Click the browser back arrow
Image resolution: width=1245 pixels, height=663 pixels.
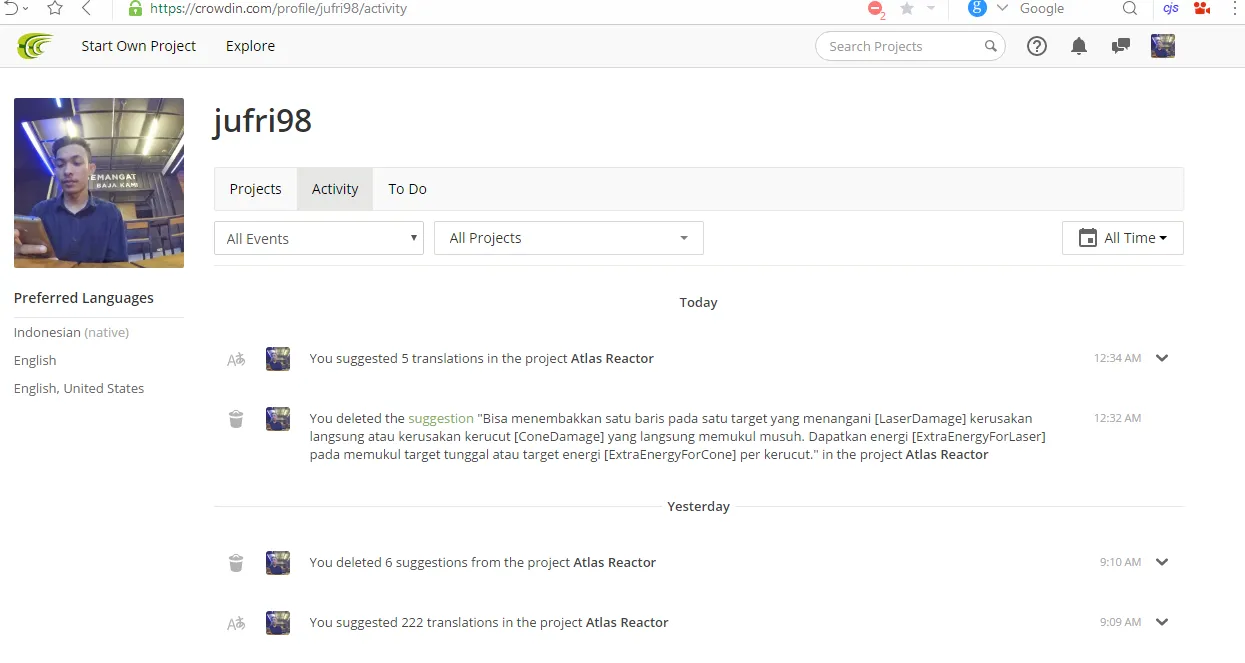(x=87, y=8)
